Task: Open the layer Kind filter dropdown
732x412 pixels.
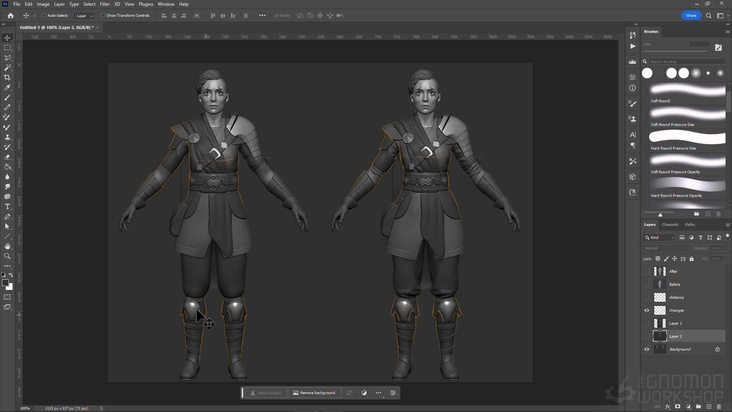Action: 661,237
